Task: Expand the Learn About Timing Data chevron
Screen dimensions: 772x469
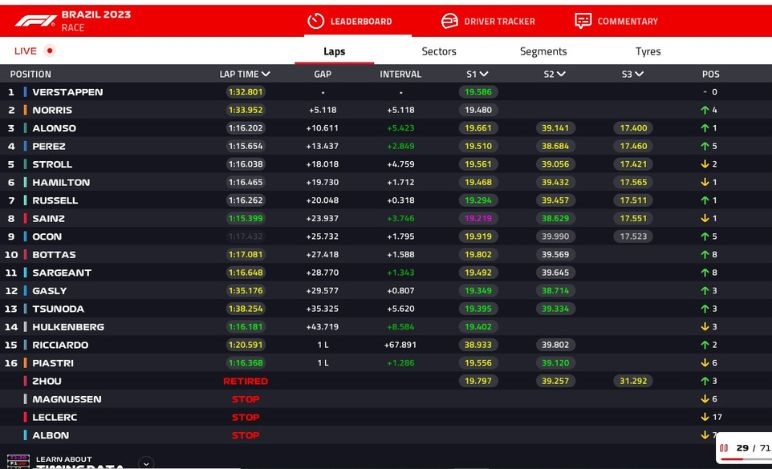Action: pyautogui.click(x=146, y=463)
